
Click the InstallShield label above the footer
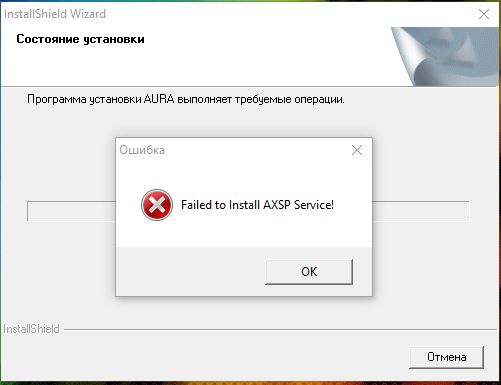[x=31, y=329]
